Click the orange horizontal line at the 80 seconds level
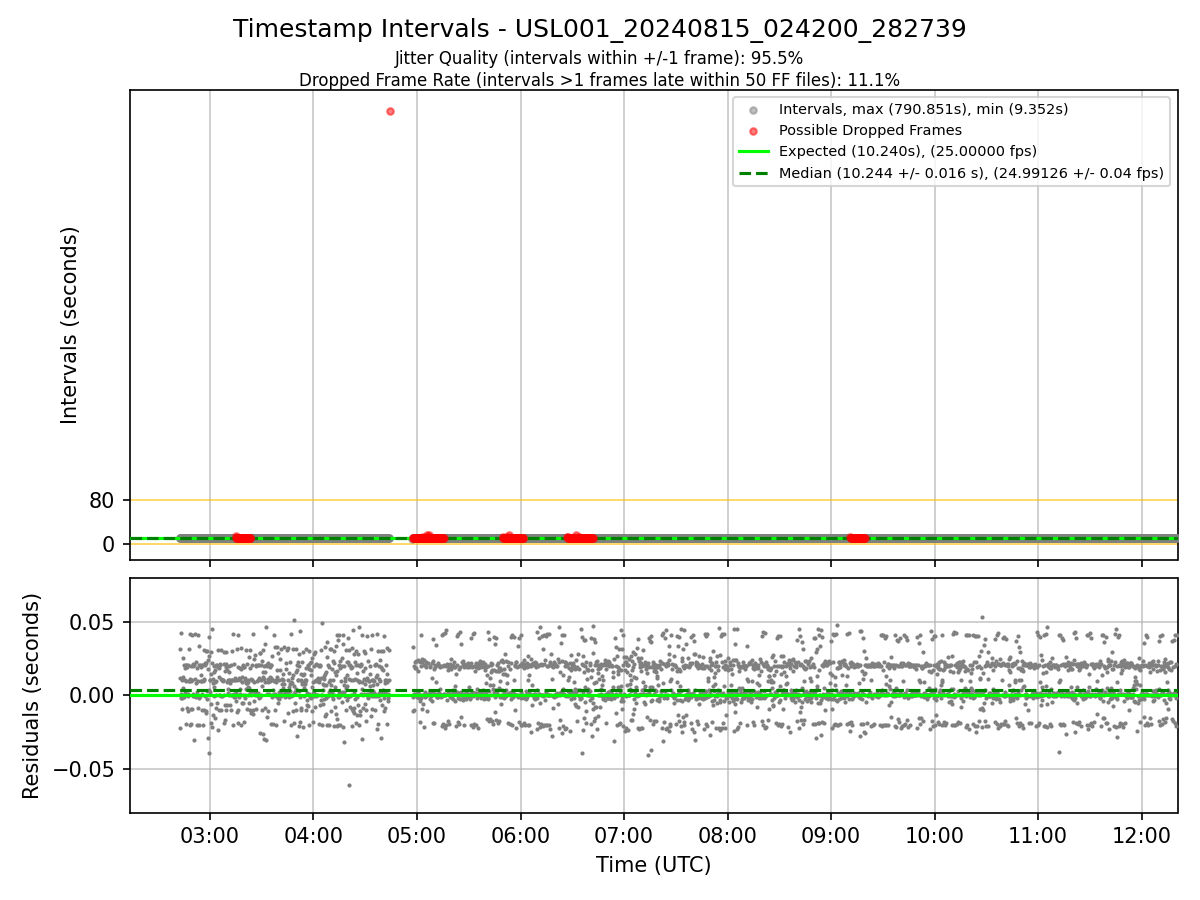 click(x=653, y=500)
